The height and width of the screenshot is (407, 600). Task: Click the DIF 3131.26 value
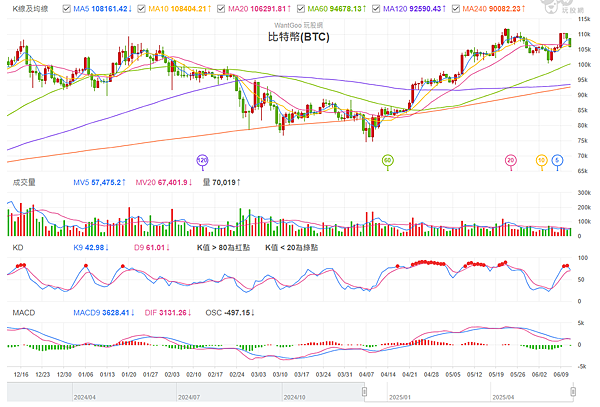168,313
